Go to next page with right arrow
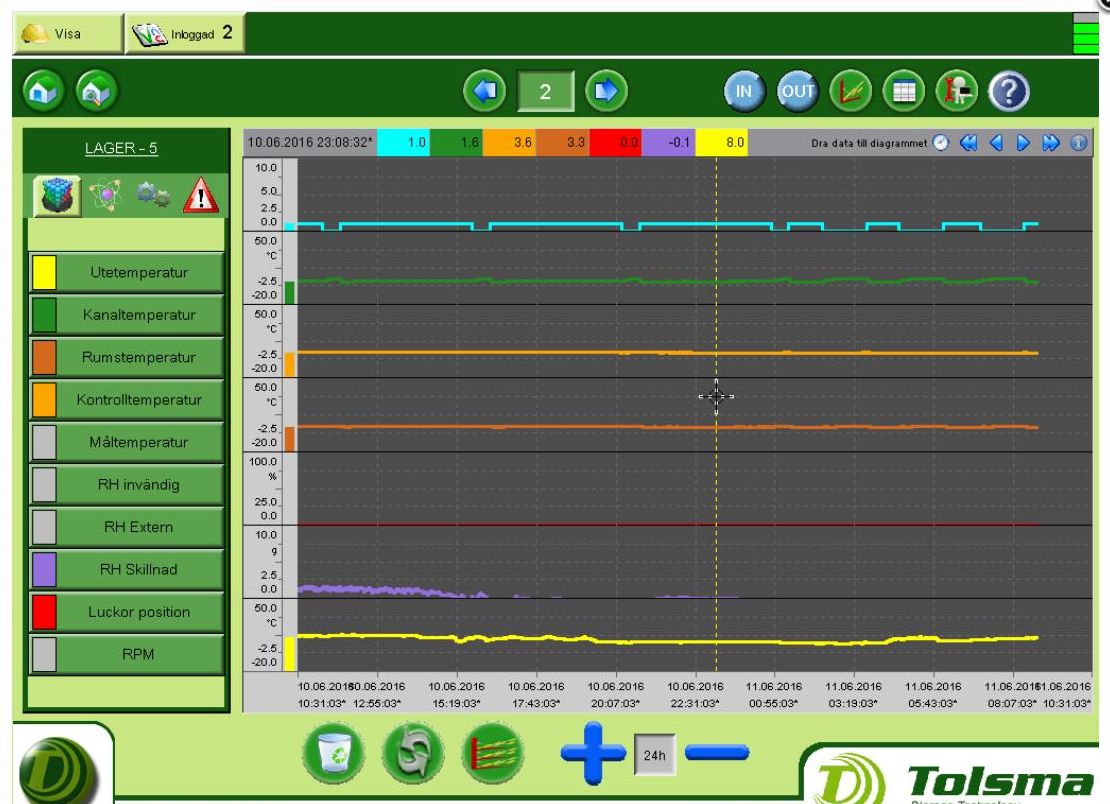The image size is (1110, 804). (606, 91)
